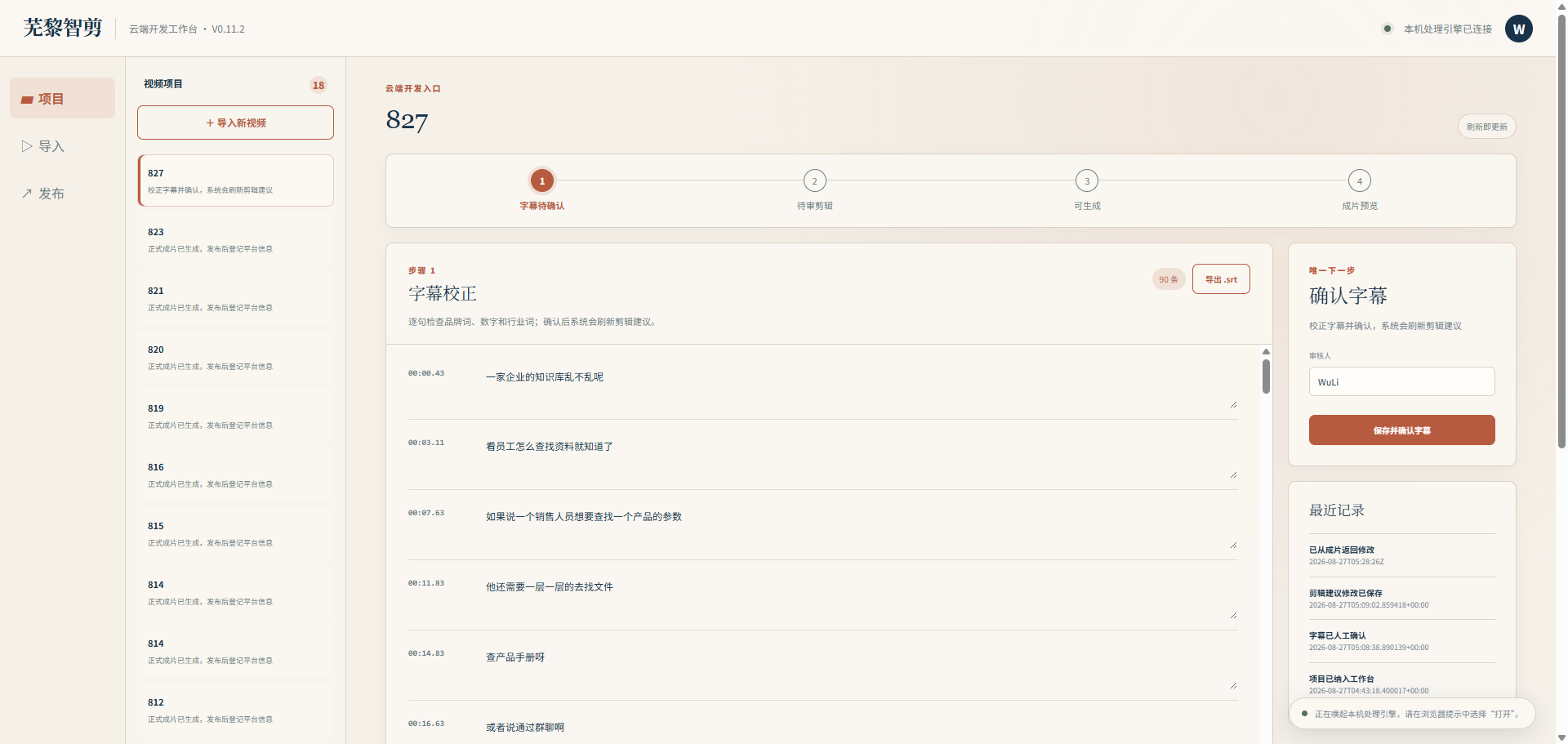1568x744 pixels.
Task: Export subtitles with 导出 .srt
Action: [x=1221, y=279]
